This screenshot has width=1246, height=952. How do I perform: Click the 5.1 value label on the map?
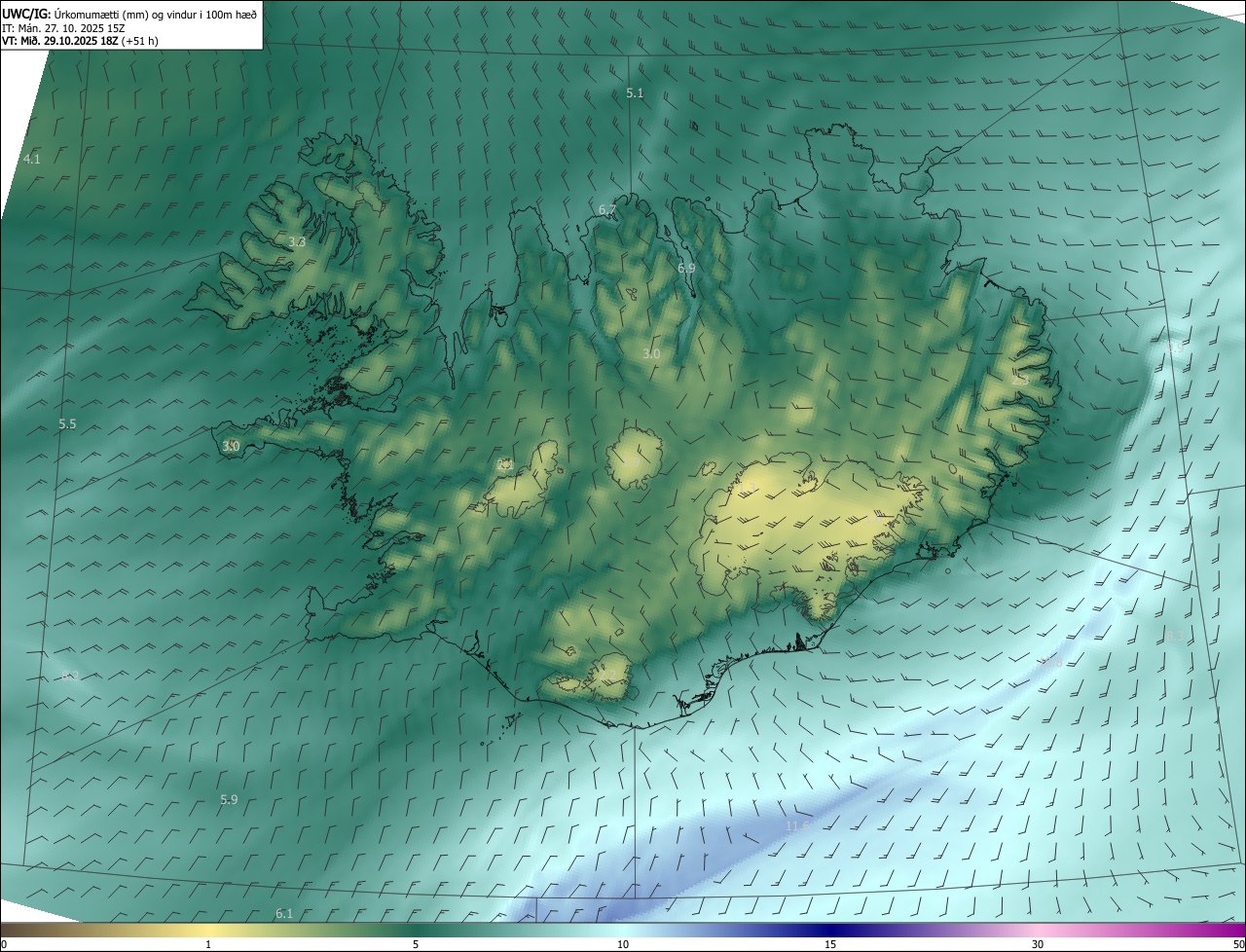(x=635, y=93)
